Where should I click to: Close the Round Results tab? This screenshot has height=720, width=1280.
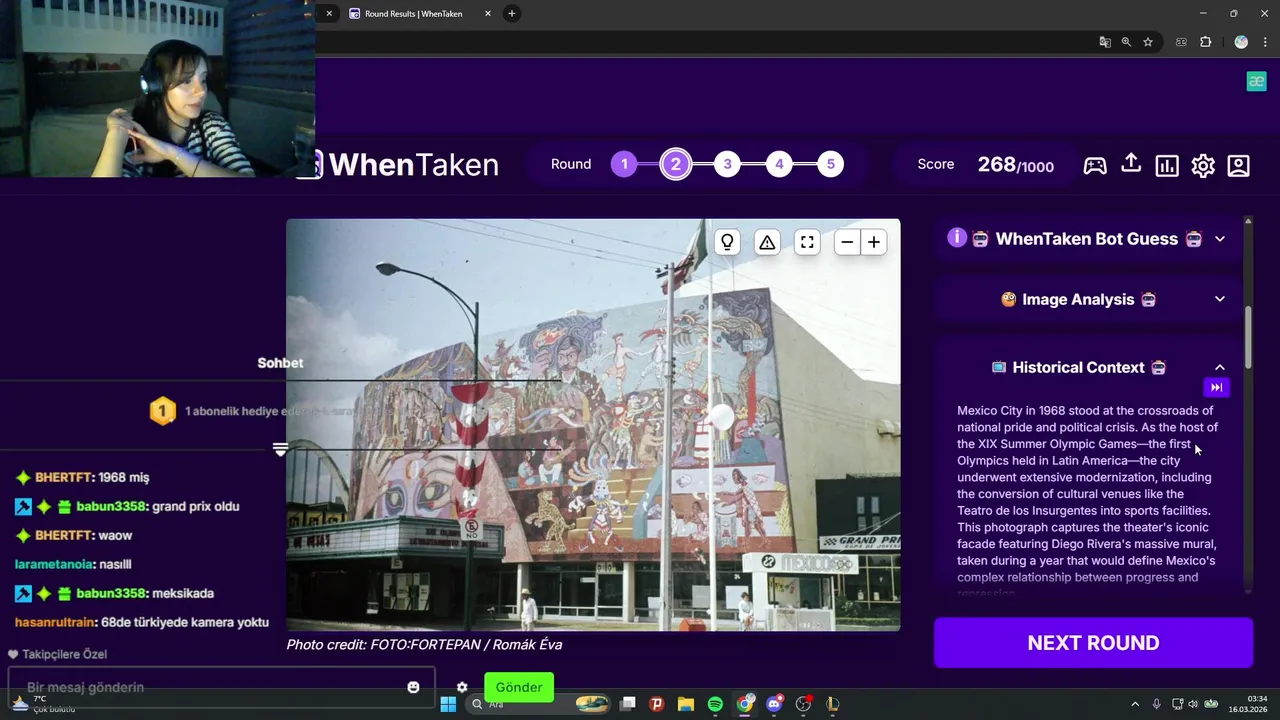pos(488,14)
